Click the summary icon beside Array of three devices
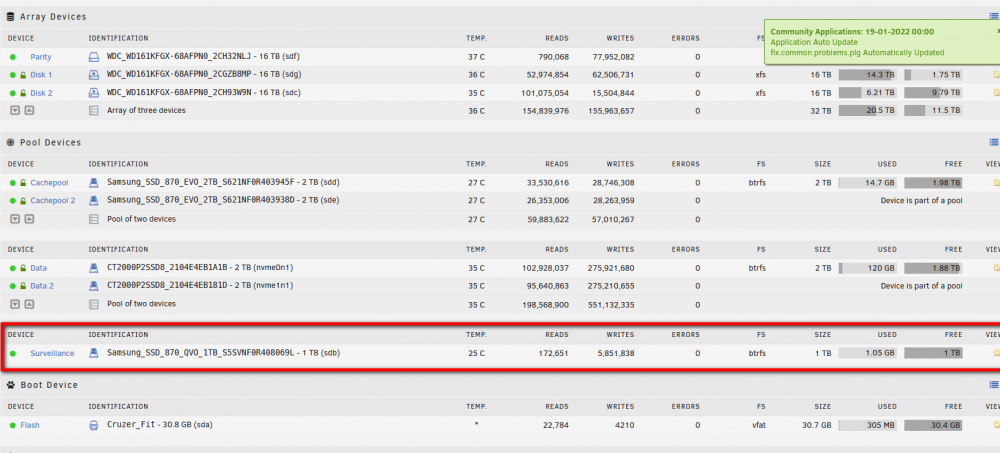 94,110
